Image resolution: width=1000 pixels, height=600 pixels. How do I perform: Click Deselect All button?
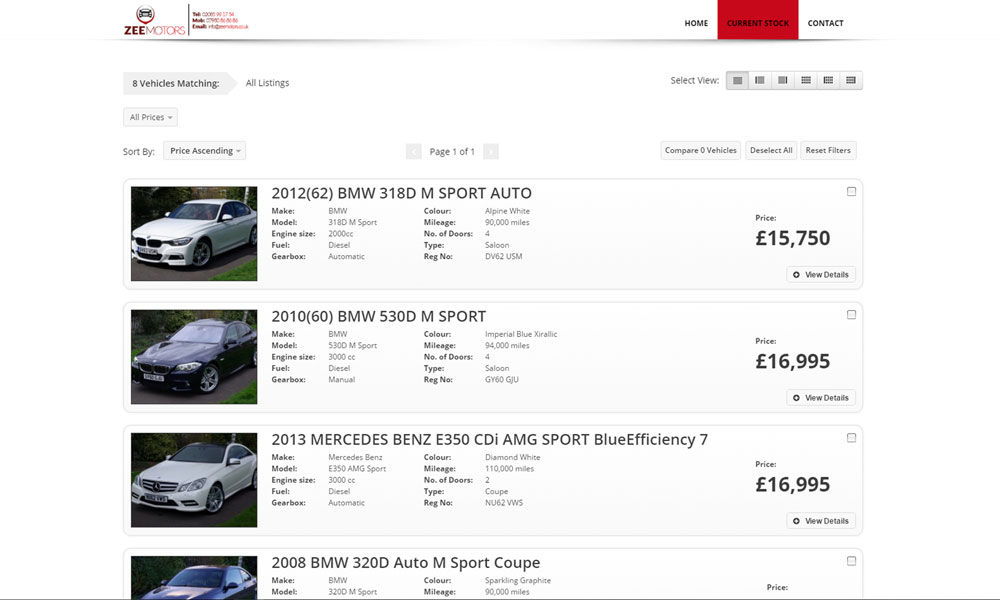click(771, 150)
